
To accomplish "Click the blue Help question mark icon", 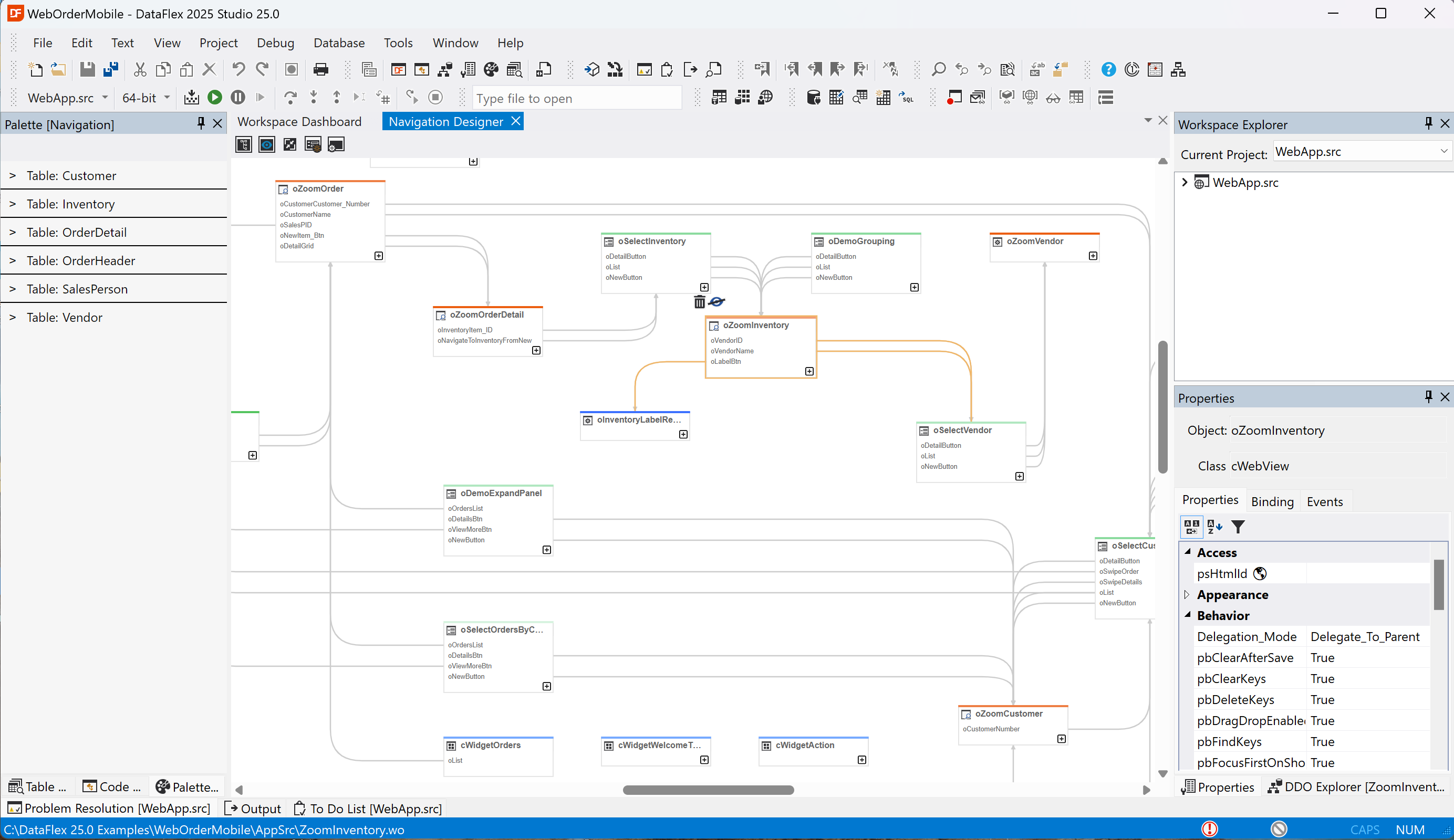I will (x=1108, y=70).
